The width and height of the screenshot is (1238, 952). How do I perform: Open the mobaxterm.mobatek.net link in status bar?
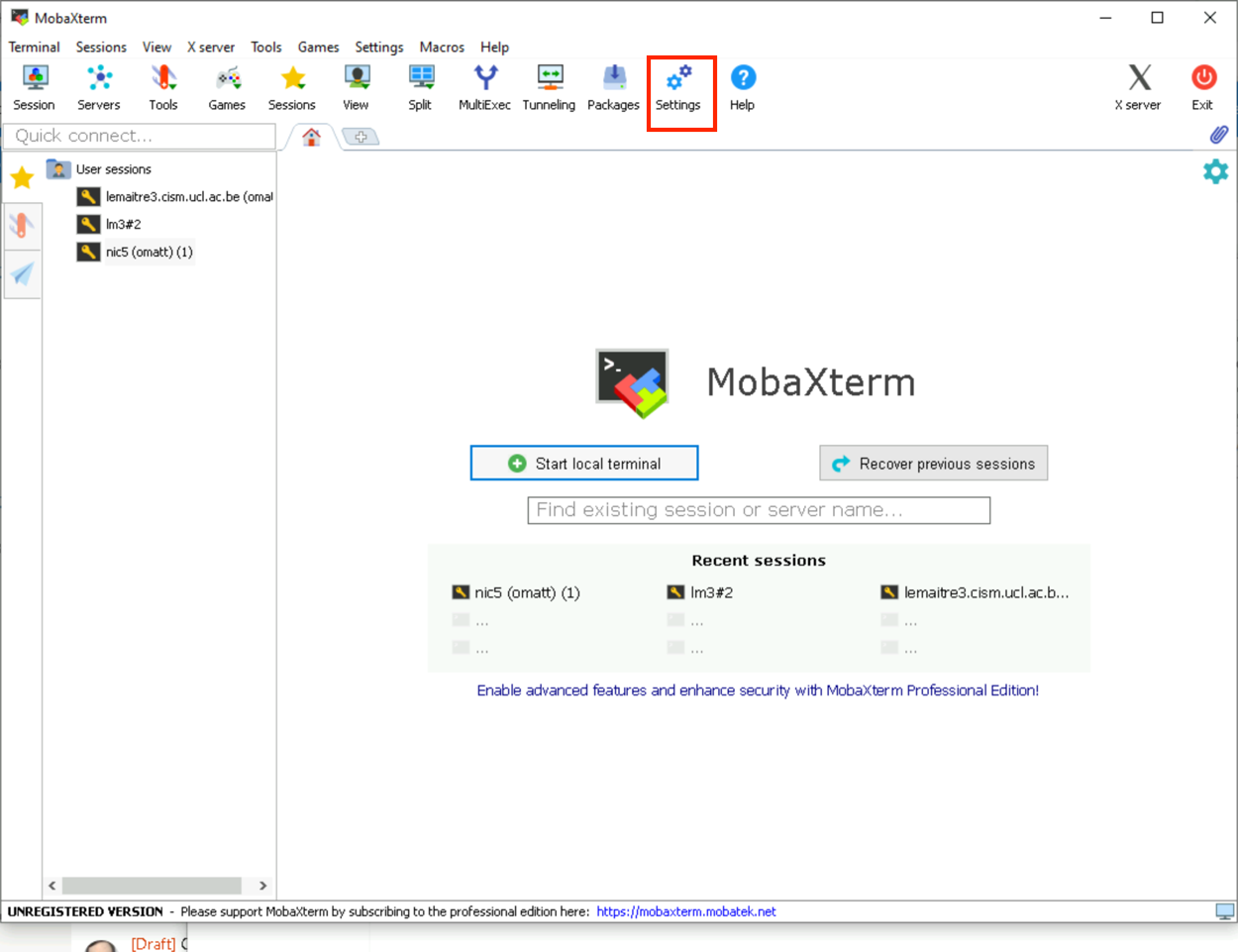pyautogui.click(x=686, y=911)
